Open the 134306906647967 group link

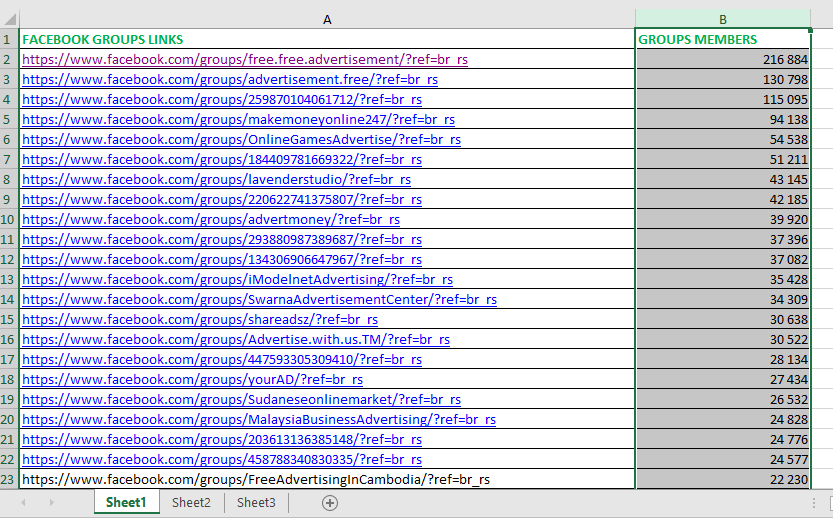[222, 260]
